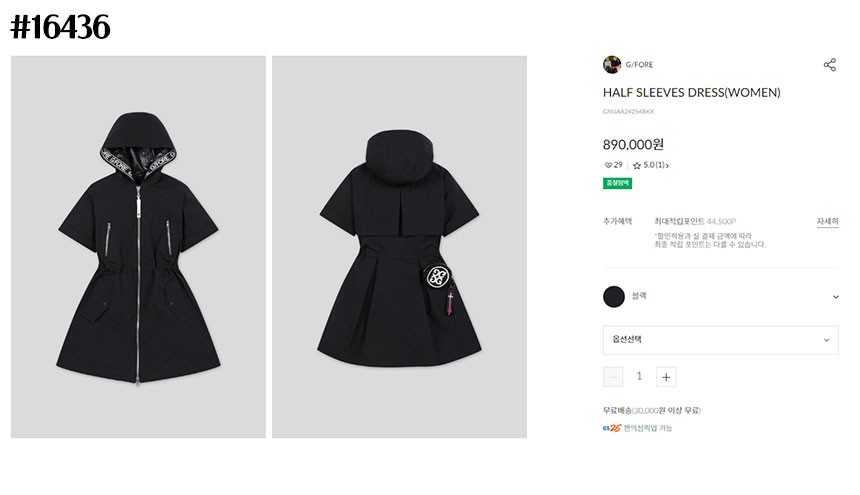Open the 옵션선택 dropdown
The image size is (860, 495).
click(720, 340)
